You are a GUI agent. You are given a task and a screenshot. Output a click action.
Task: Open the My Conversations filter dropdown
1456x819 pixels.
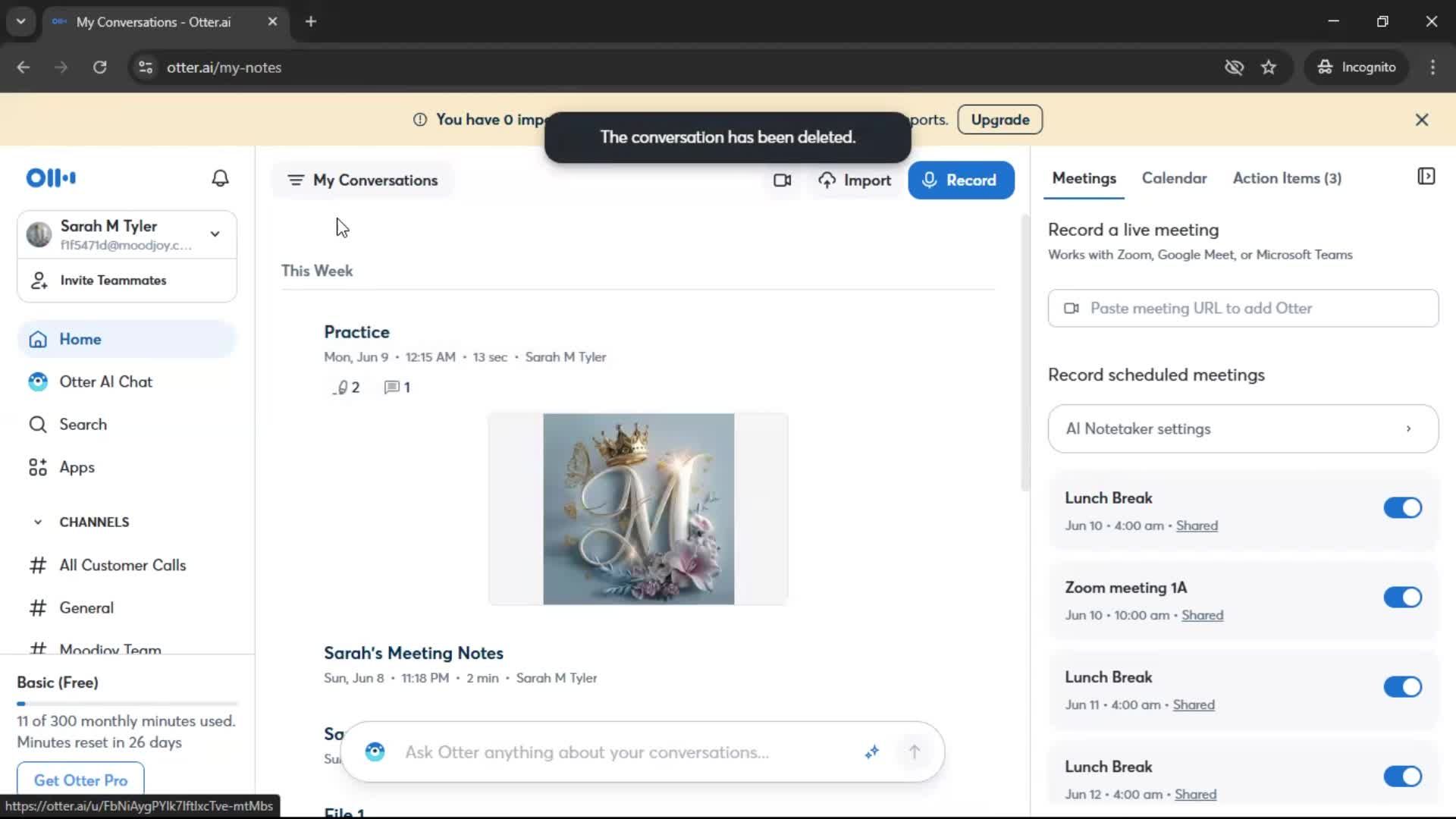tap(362, 180)
